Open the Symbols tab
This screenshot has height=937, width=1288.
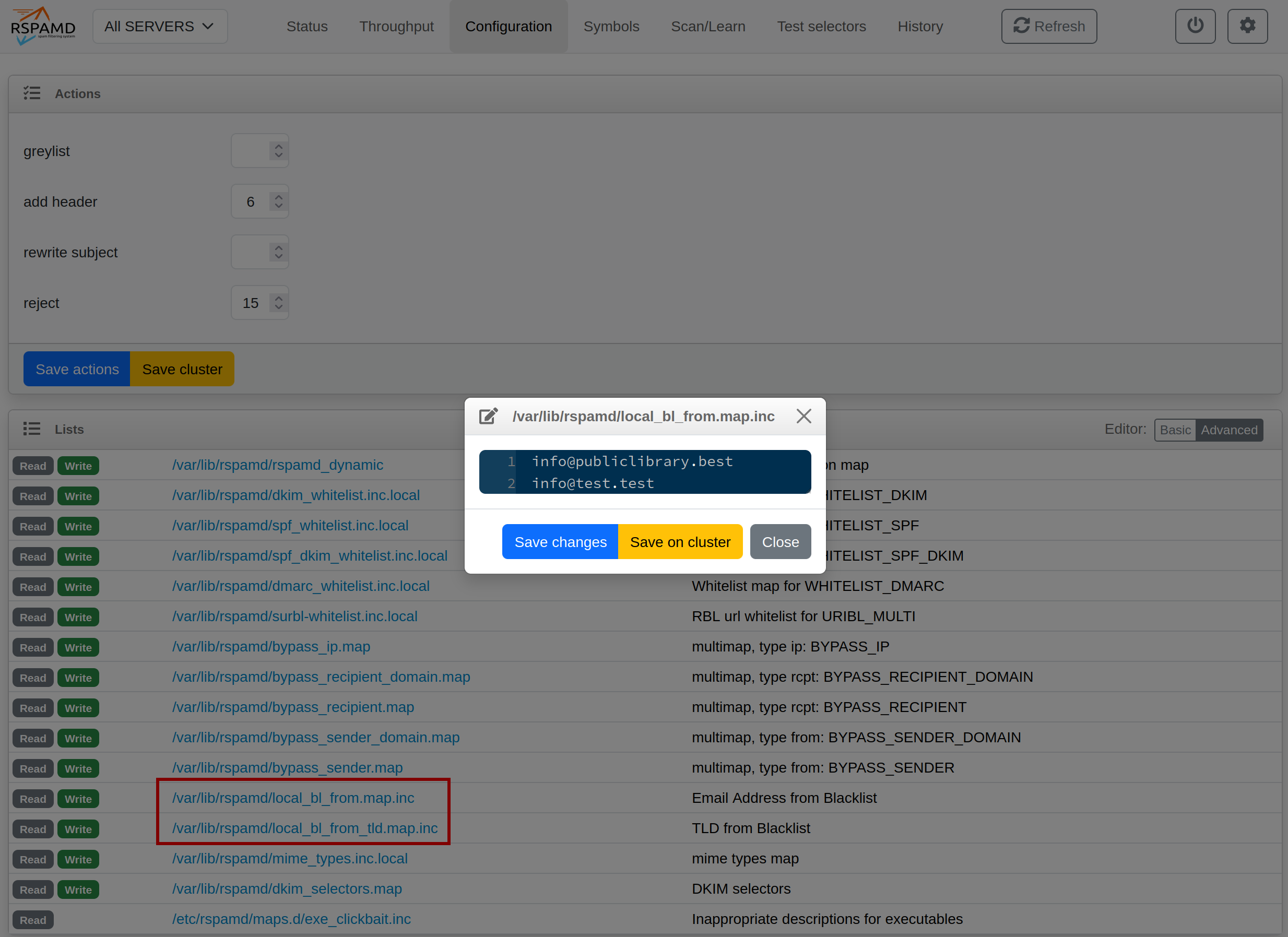tap(611, 26)
